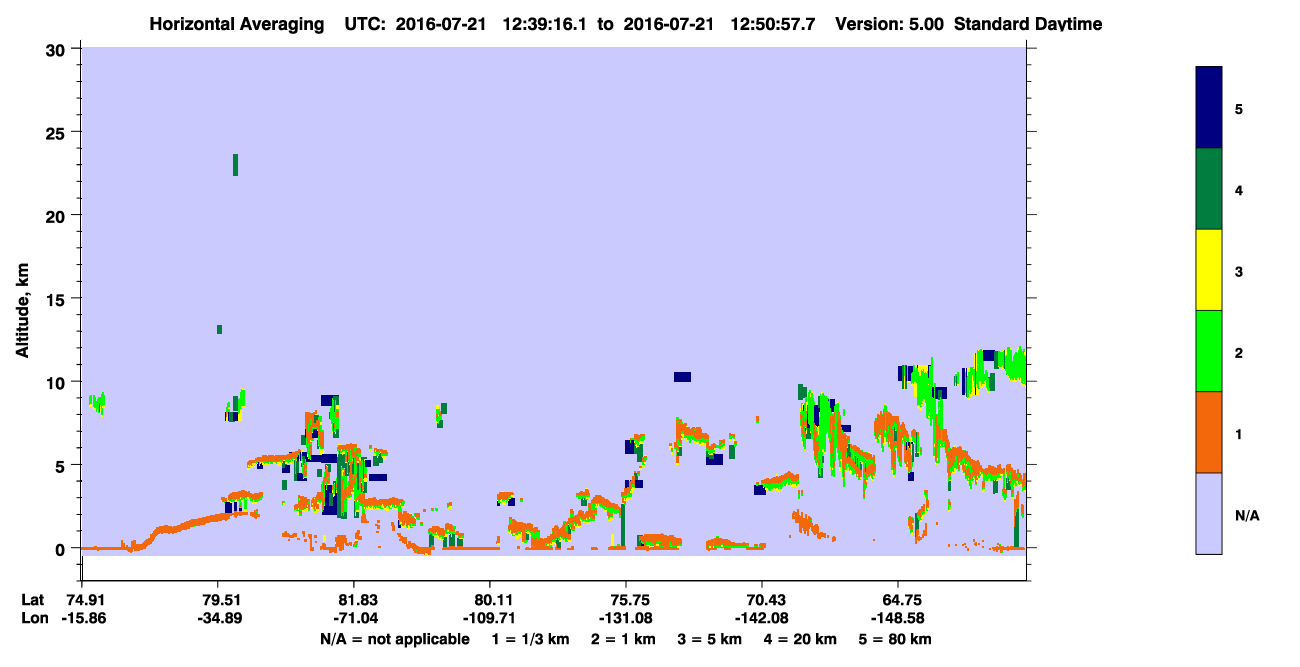
Task: Click the '2 = 1 km' legend entry
Action: [x=625, y=639]
